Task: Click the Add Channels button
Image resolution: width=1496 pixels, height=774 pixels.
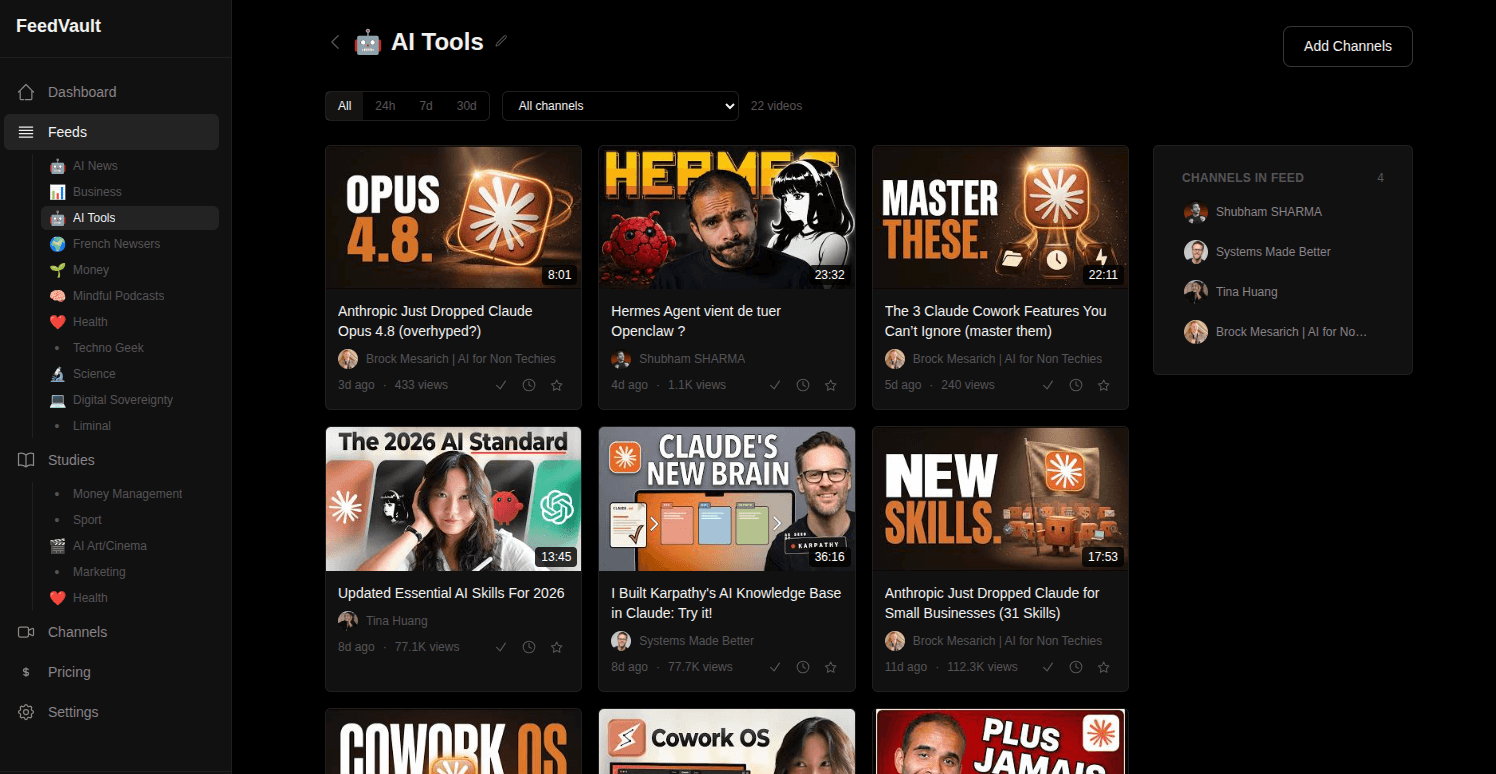Action: [1347, 46]
